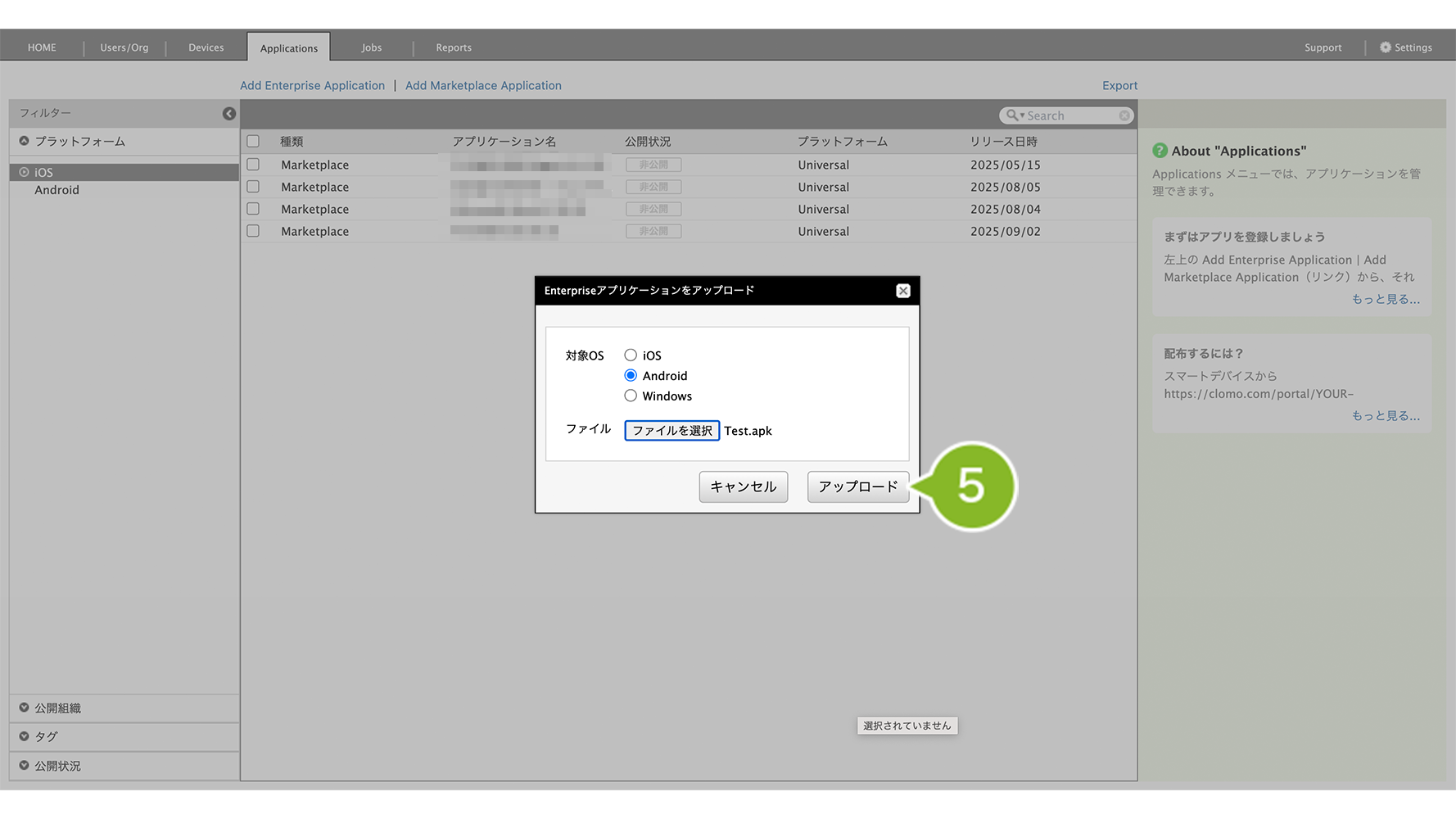
Task: Choose Windows as target OS
Action: tap(631, 396)
